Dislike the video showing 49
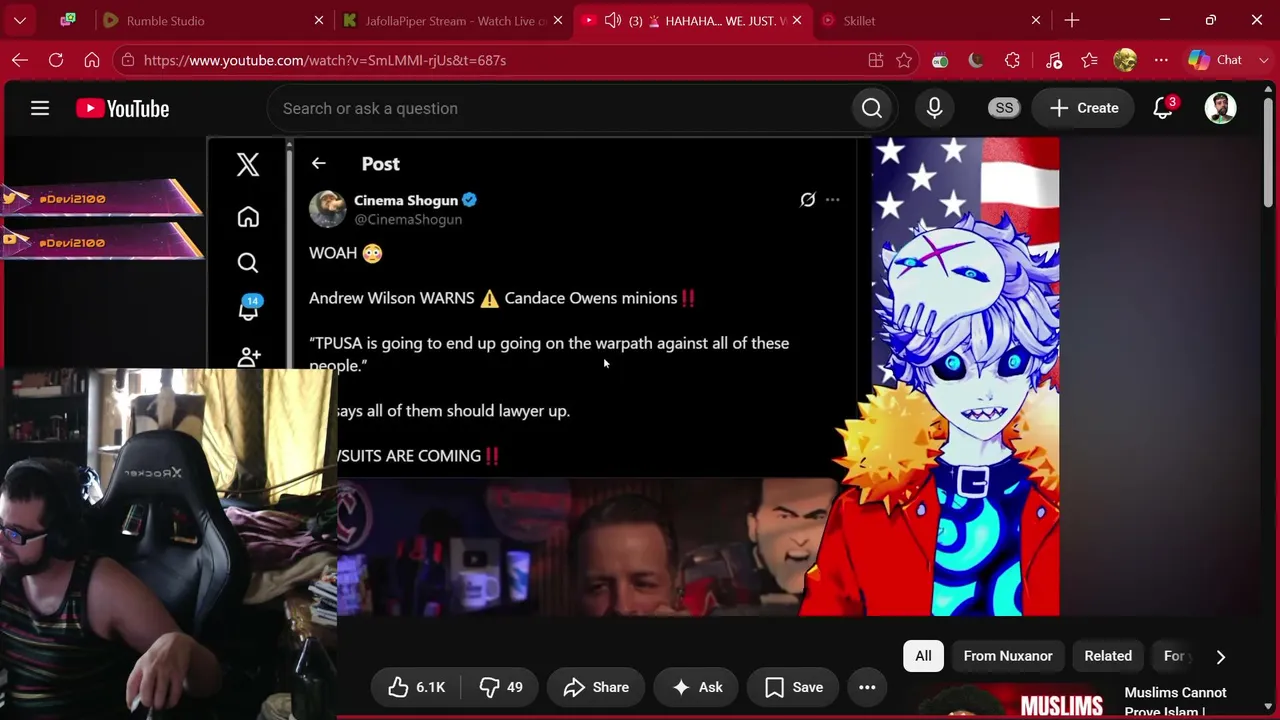 click(x=501, y=687)
